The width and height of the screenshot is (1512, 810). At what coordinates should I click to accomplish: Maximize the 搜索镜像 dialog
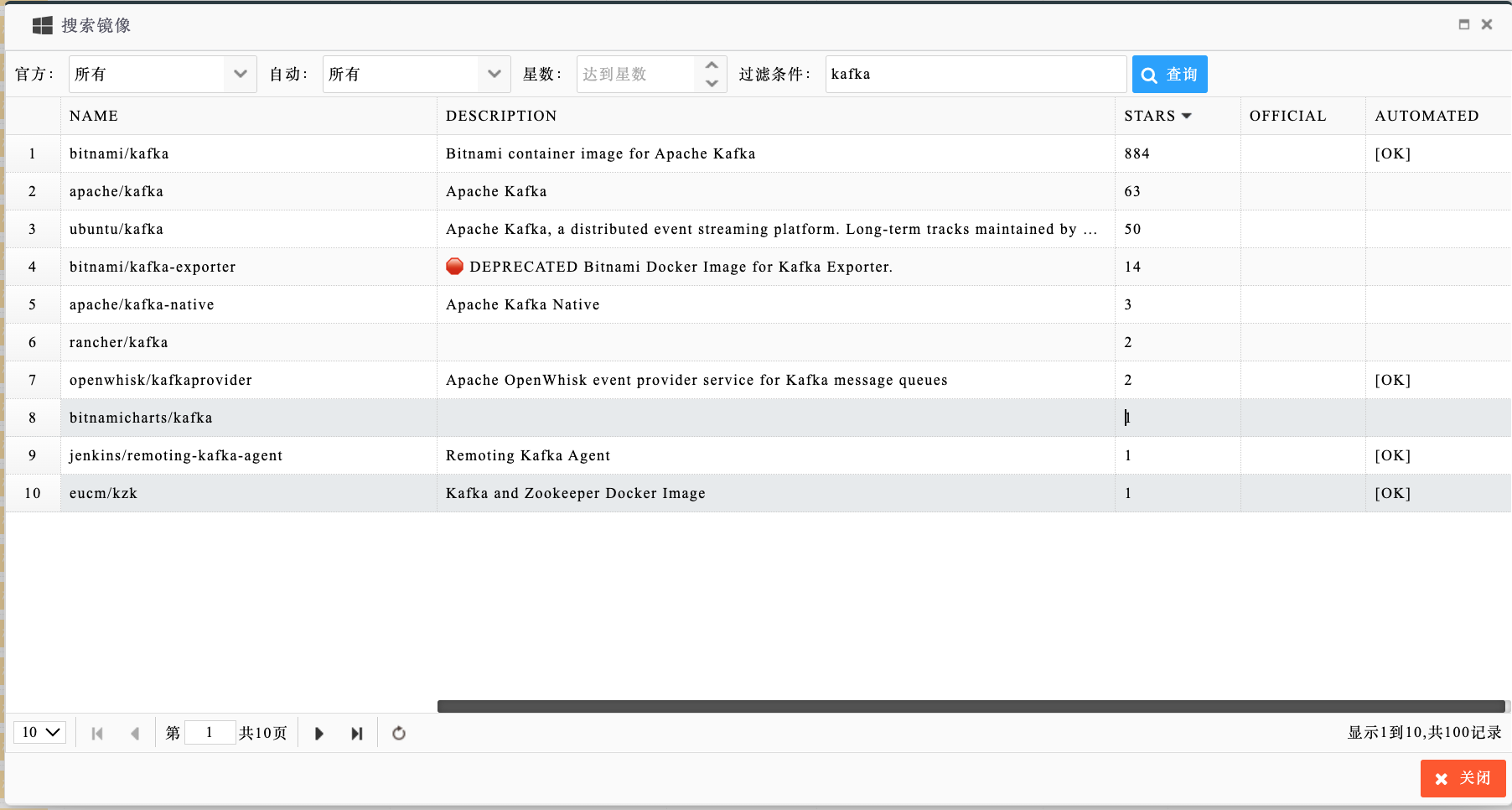tap(1463, 24)
